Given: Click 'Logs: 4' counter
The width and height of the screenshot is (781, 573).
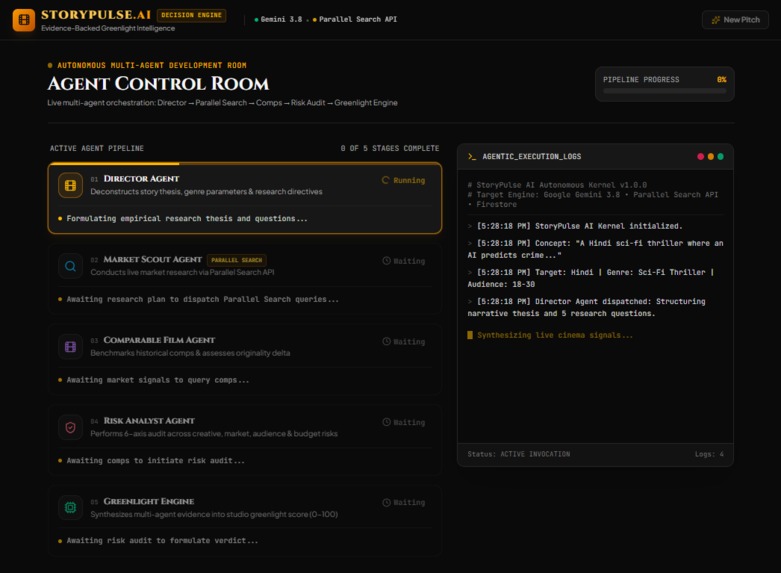Looking at the screenshot, I should [x=709, y=454].
